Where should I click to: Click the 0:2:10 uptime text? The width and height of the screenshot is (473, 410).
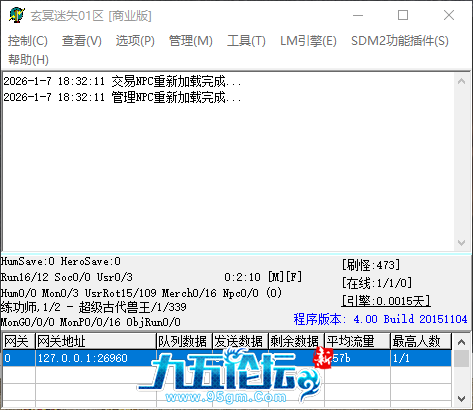click(242, 277)
